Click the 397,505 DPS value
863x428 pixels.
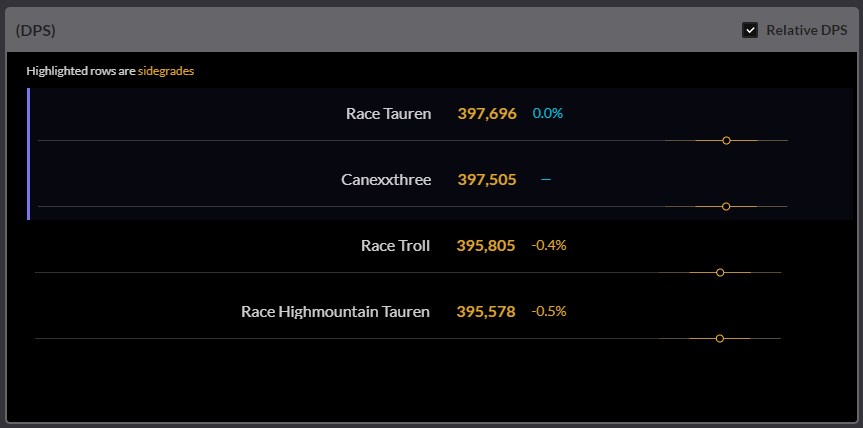pyautogui.click(x=487, y=180)
